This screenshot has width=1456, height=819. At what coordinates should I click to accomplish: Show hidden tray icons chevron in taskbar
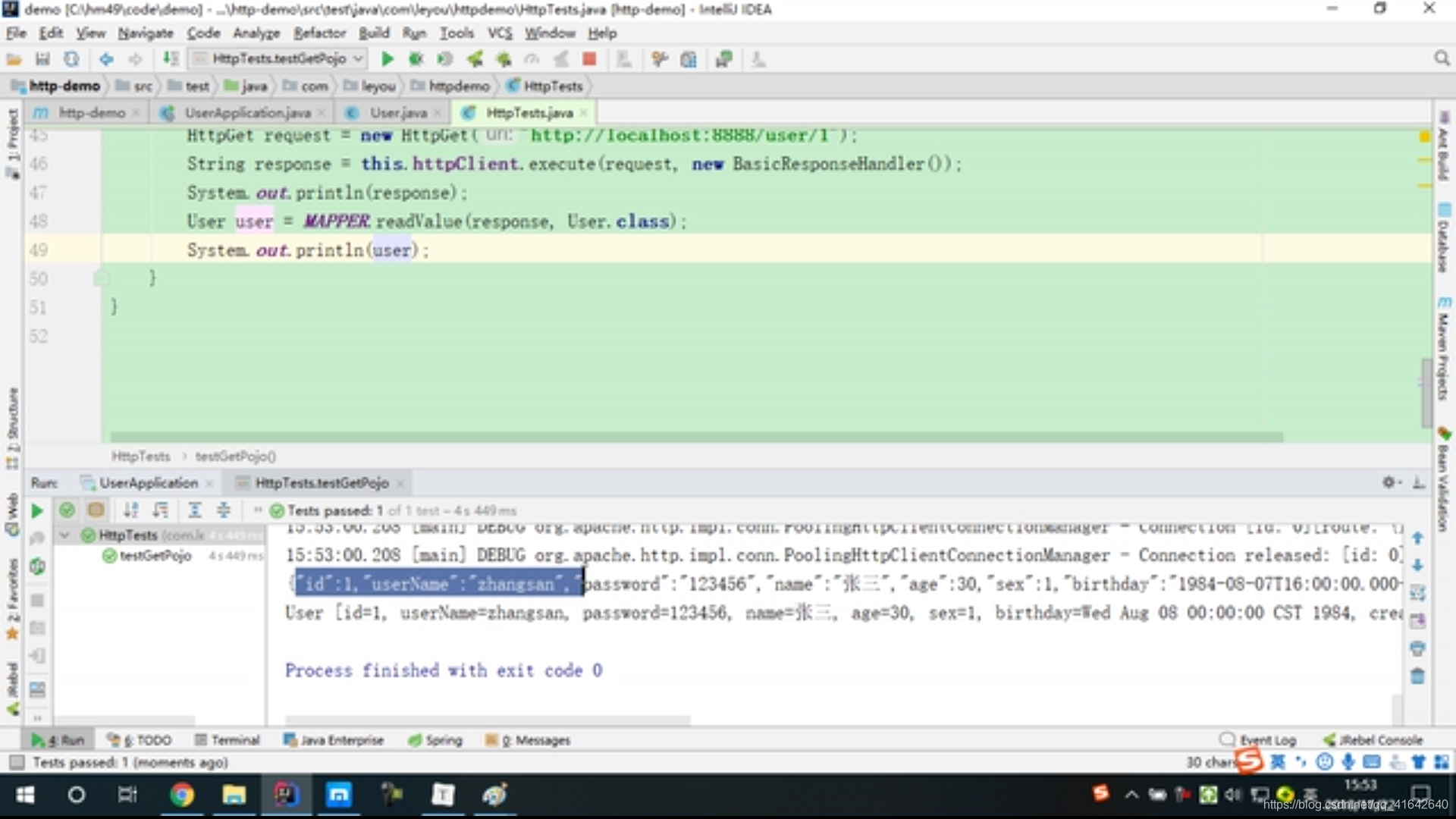[1131, 795]
